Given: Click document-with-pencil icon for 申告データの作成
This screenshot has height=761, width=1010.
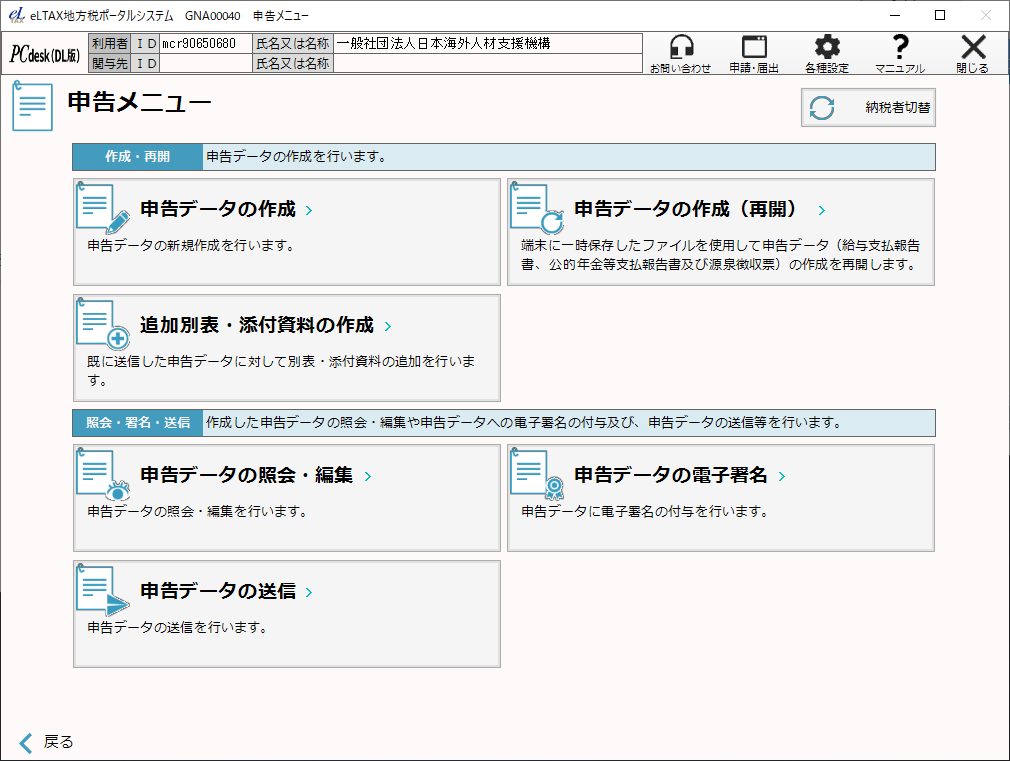Looking at the screenshot, I should [x=102, y=209].
